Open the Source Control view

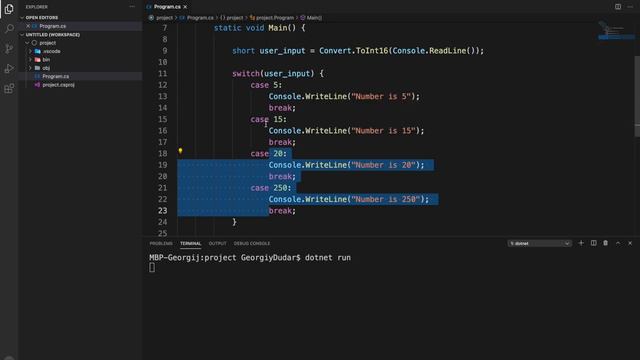point(9,49)
